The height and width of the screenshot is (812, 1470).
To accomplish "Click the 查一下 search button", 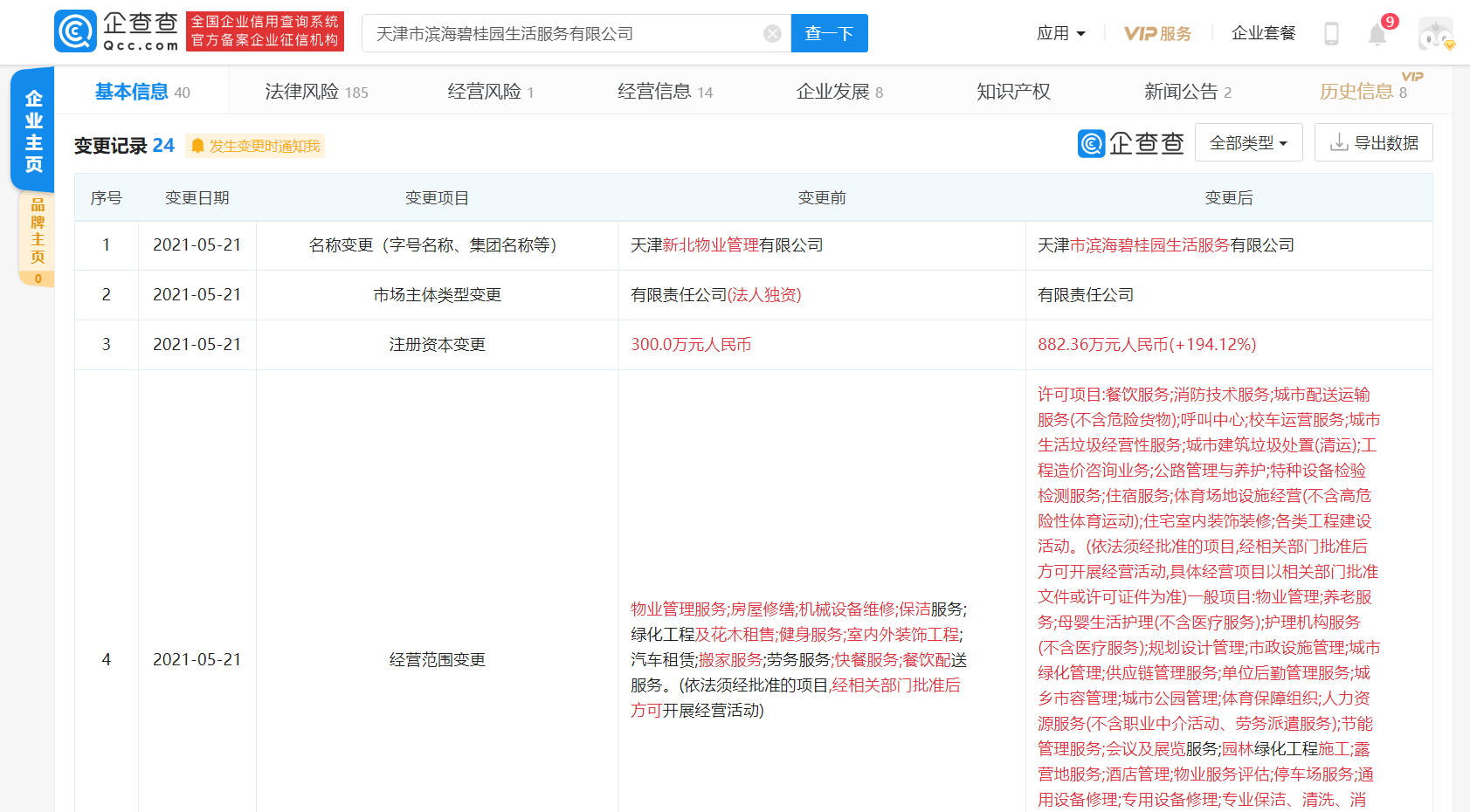I will (829, 33).
